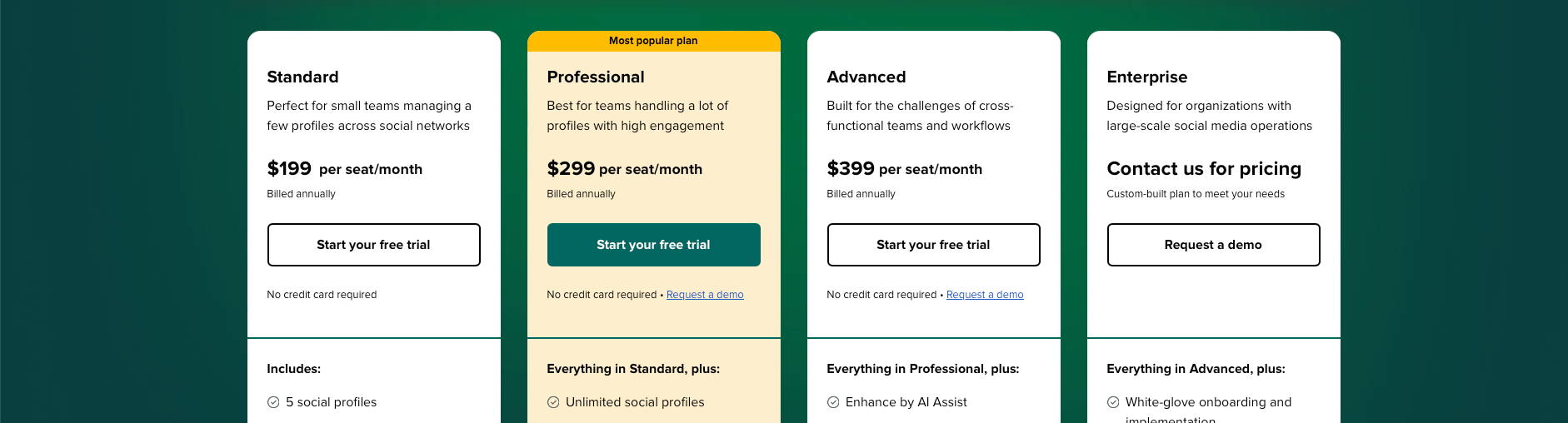Click the $399 per seat/month price
This screenshot has height=423, width=1568.
pyautogui.click(x=905, y=169)
